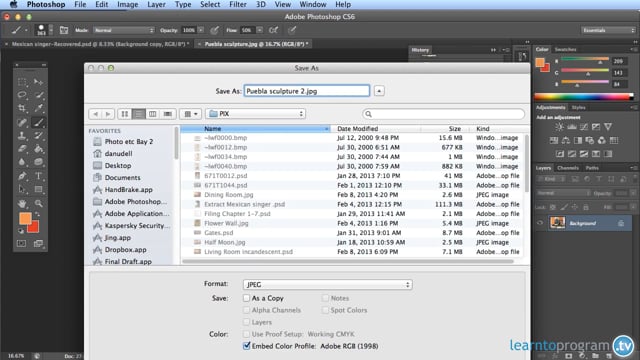
Task: Toggle the Alpha Channels checkbox
Action: click(x=246, y=310)
